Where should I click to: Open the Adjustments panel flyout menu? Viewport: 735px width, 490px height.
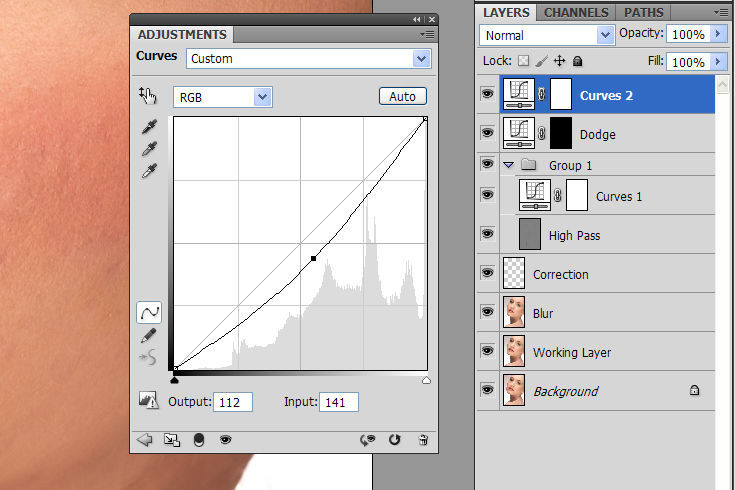point(428,34)
